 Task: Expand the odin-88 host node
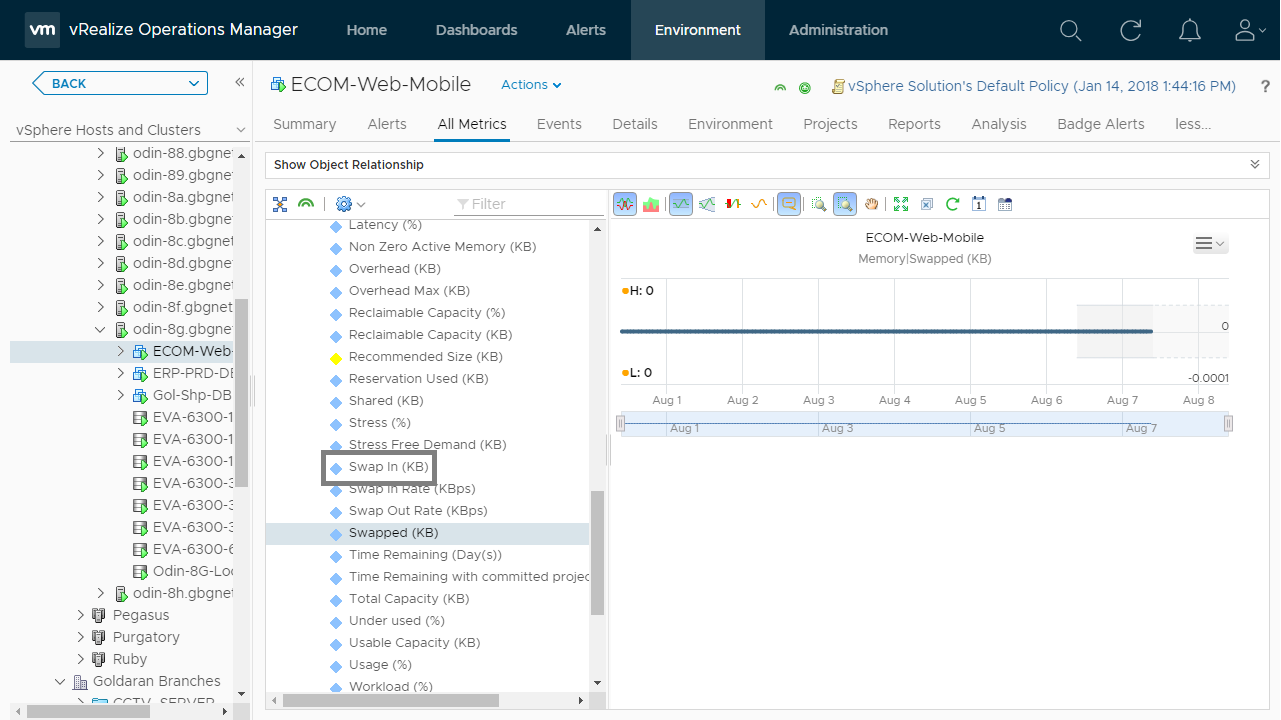tap(100, 153)
